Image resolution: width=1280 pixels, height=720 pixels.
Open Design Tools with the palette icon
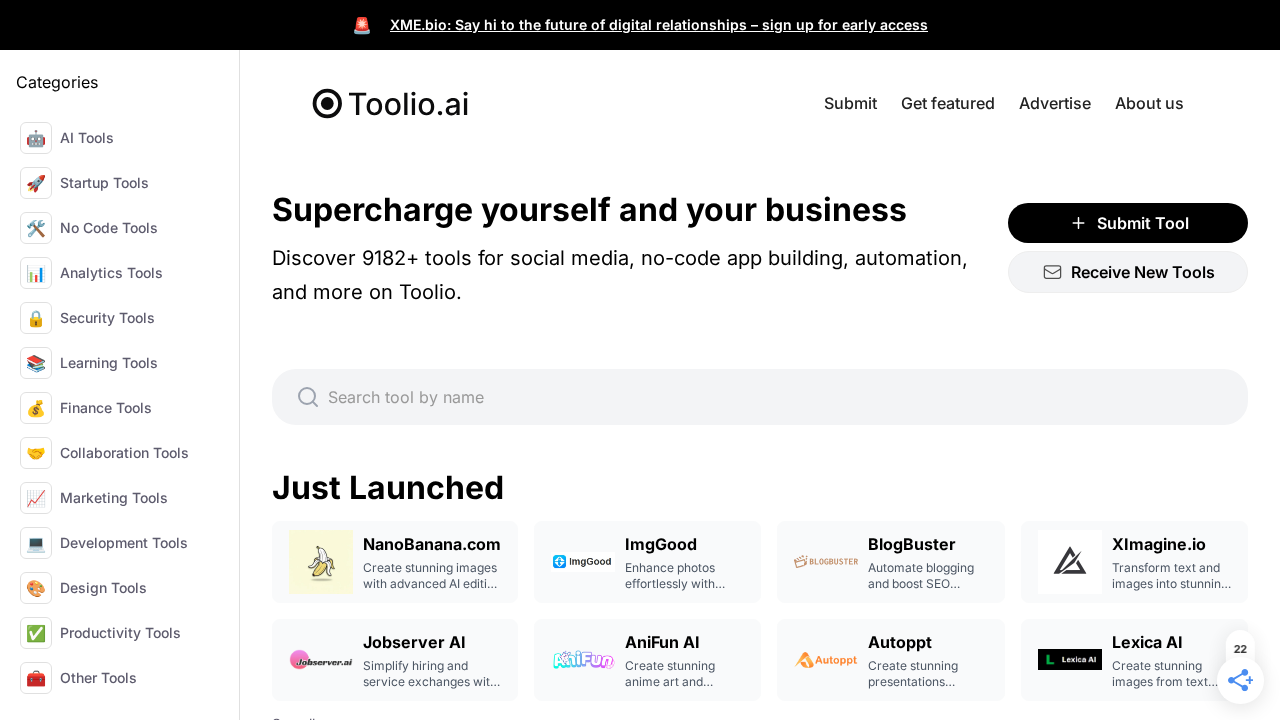click(x=36, y=588)
